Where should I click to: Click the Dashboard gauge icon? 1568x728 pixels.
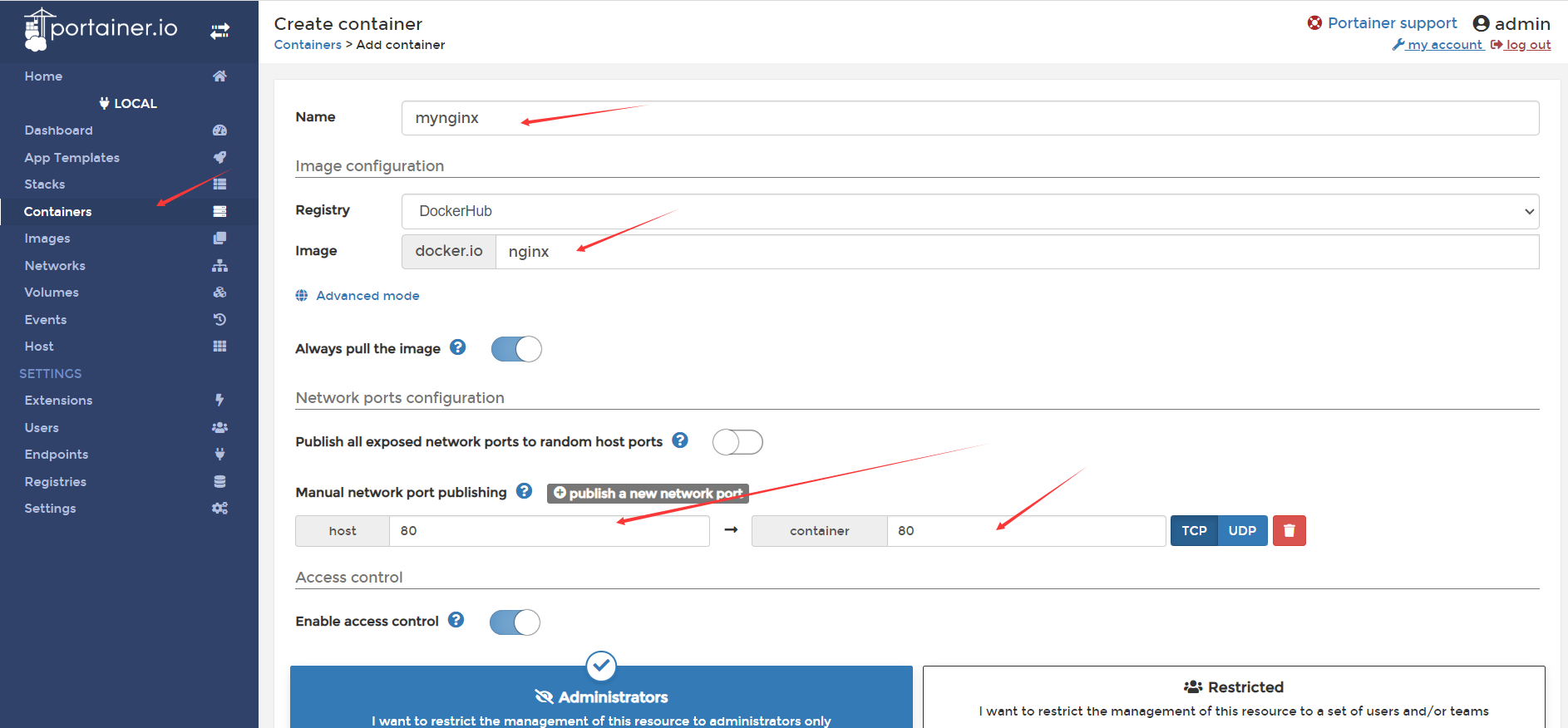click(219, 130)
